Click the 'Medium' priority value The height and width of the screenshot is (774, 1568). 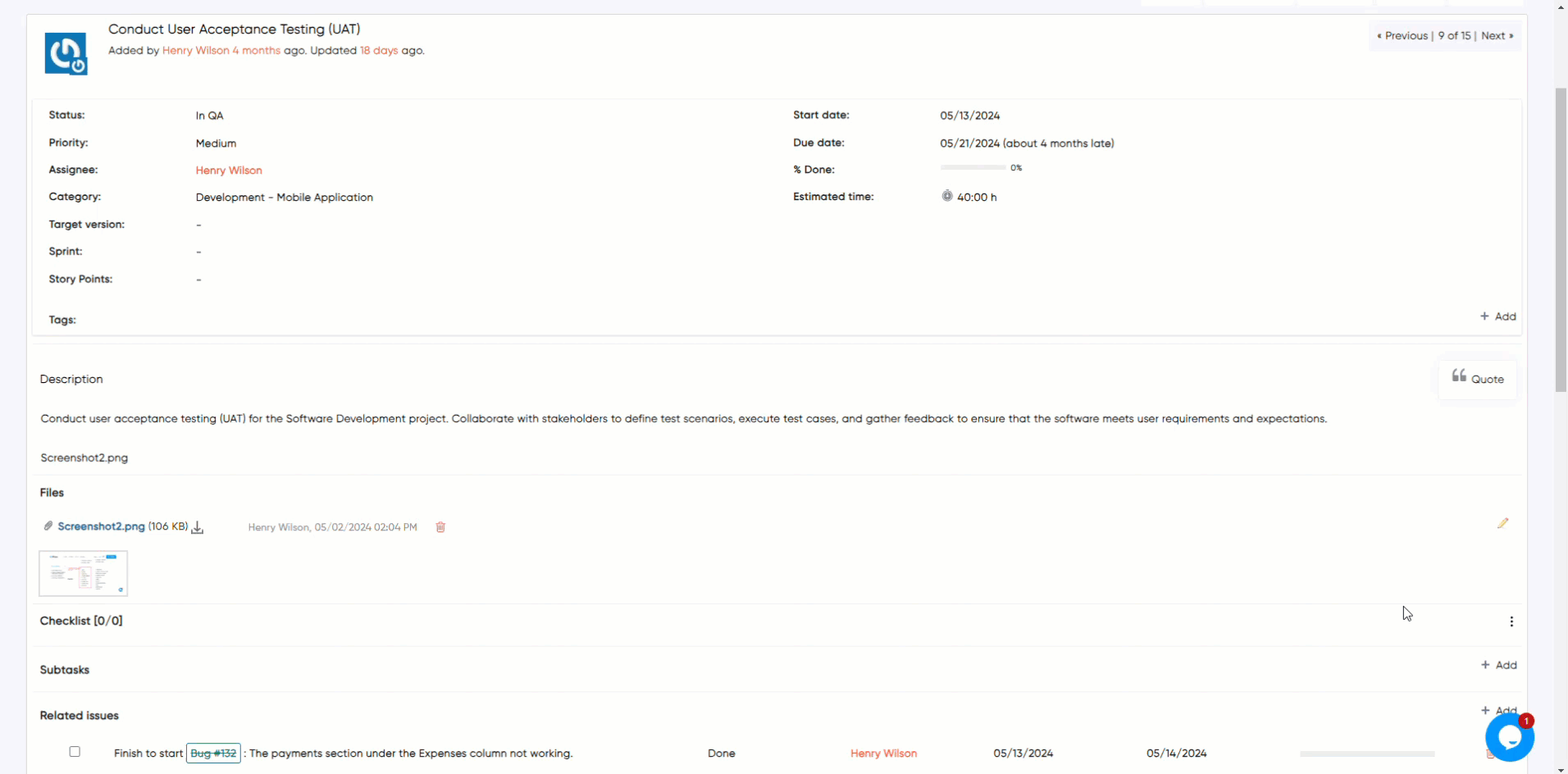(x=216, y=143)
